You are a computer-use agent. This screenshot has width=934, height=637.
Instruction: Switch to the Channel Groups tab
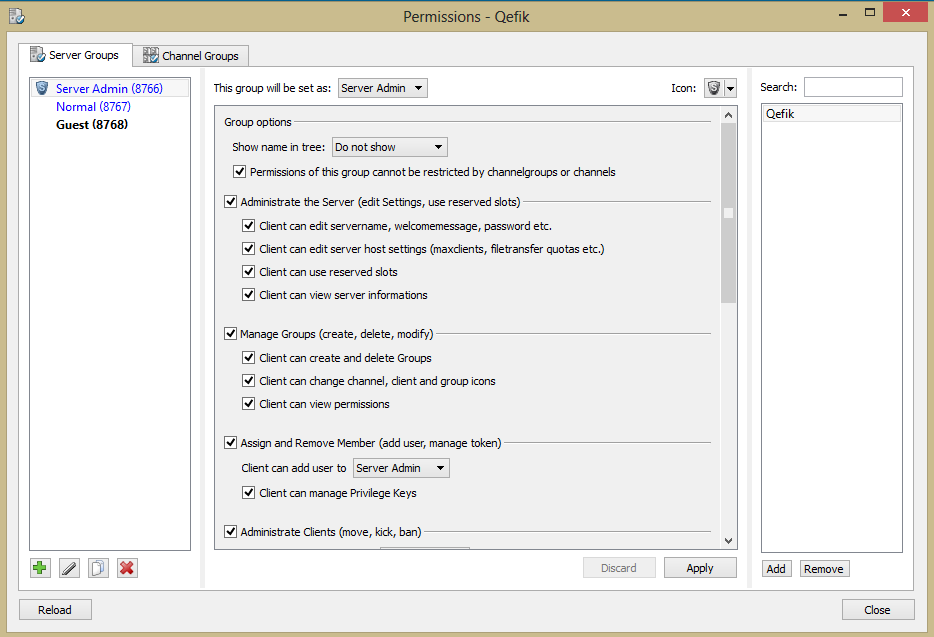[x=191, y=56]
